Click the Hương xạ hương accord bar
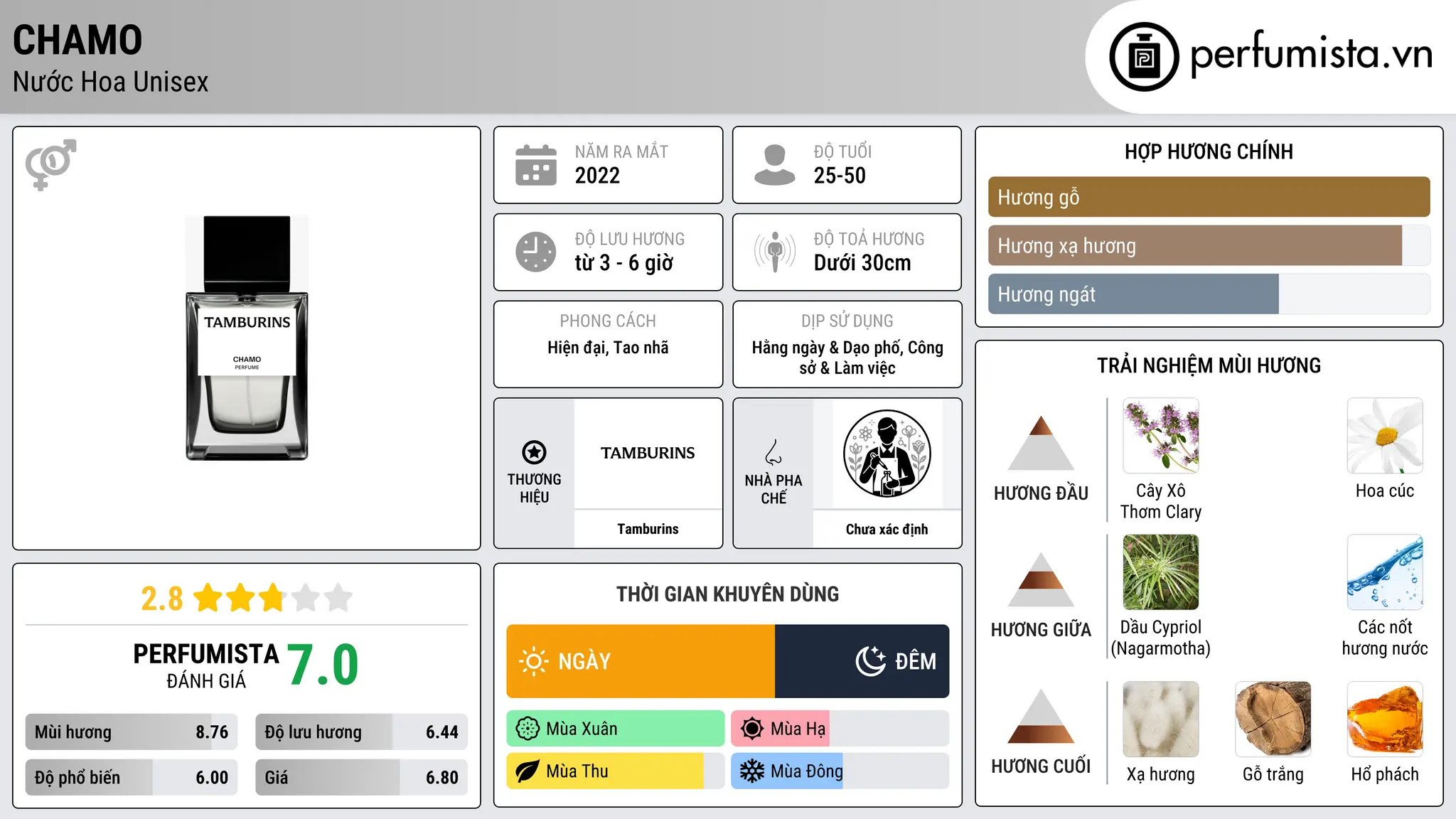Viewport: 1456px width, 819px height. pos(1209,245)
